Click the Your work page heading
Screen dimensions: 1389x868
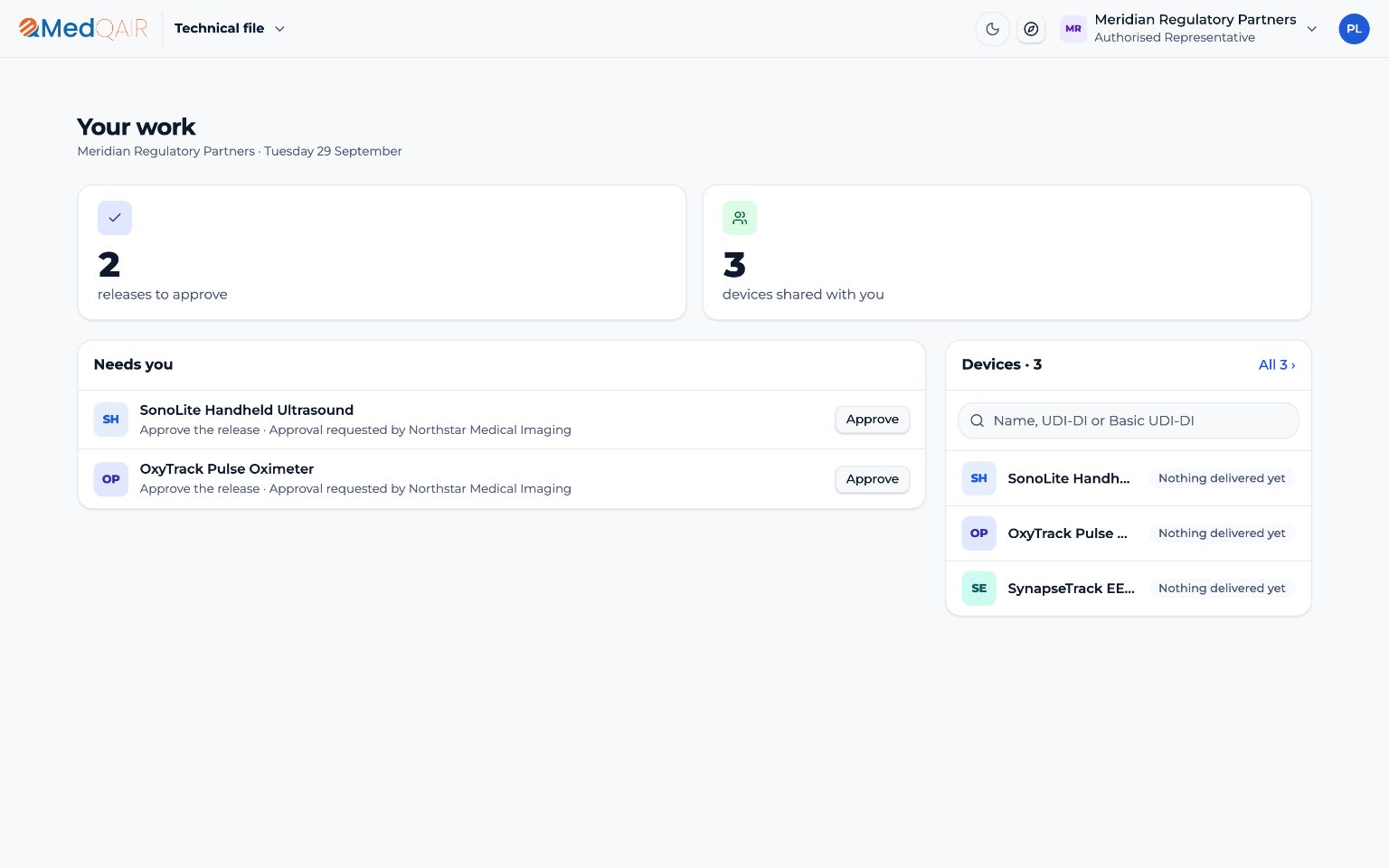tap(137, 127)
